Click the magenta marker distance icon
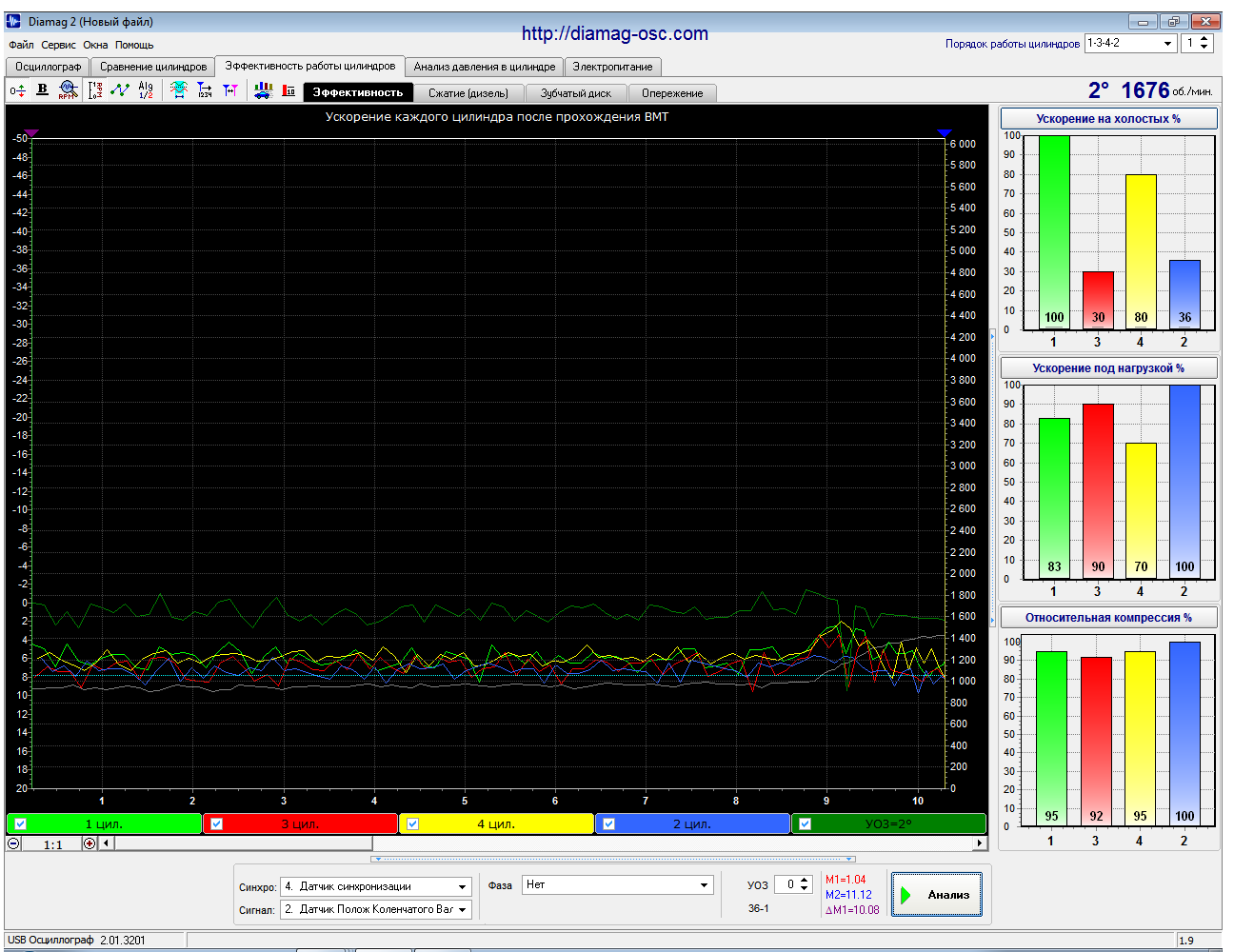1234x952 pixels. tap(230, 90)
